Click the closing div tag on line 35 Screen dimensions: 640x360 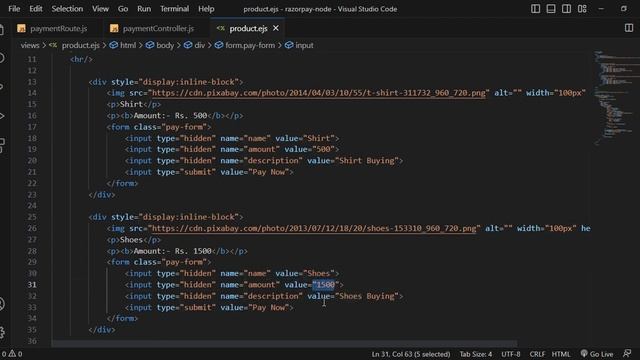click(102, 330)
